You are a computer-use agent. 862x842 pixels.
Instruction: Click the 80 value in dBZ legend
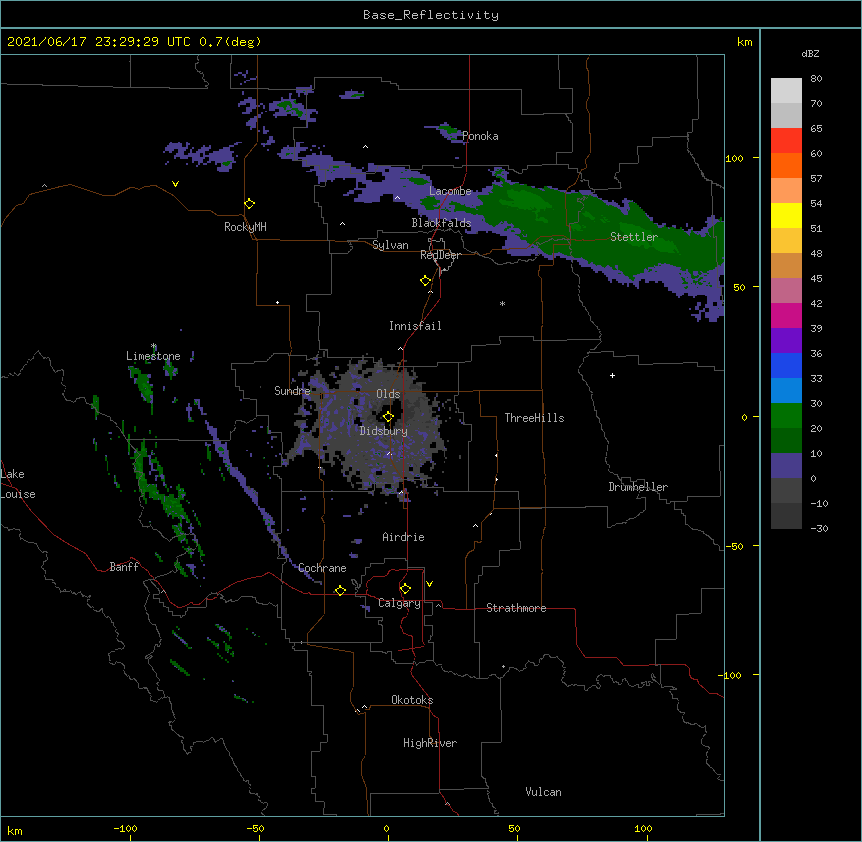tap(816, 79)
